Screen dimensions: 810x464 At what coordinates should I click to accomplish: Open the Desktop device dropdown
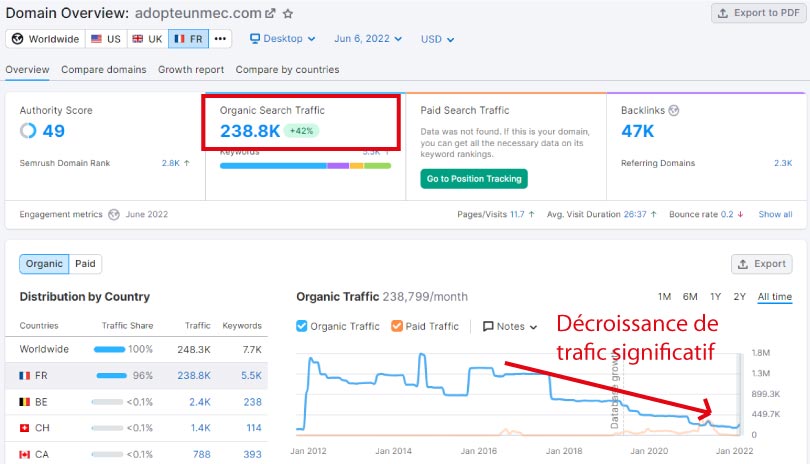pos(283,39)
